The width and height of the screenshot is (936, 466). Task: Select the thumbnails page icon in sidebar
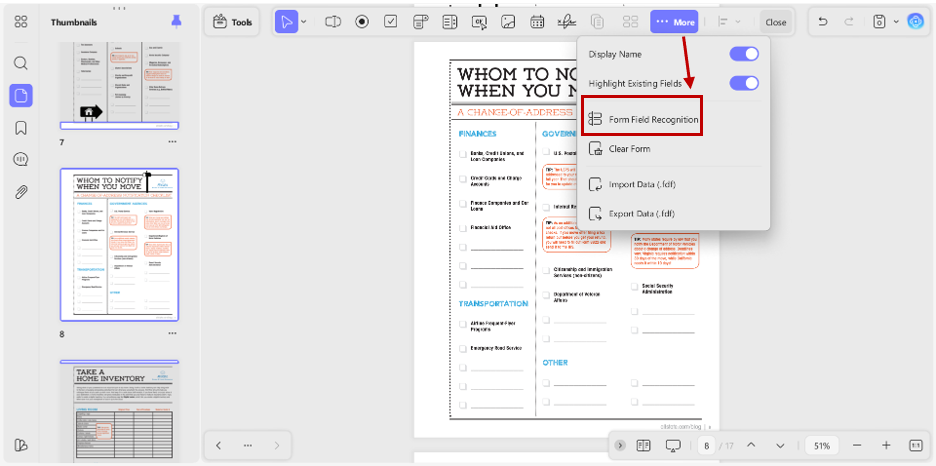[21, 95]
